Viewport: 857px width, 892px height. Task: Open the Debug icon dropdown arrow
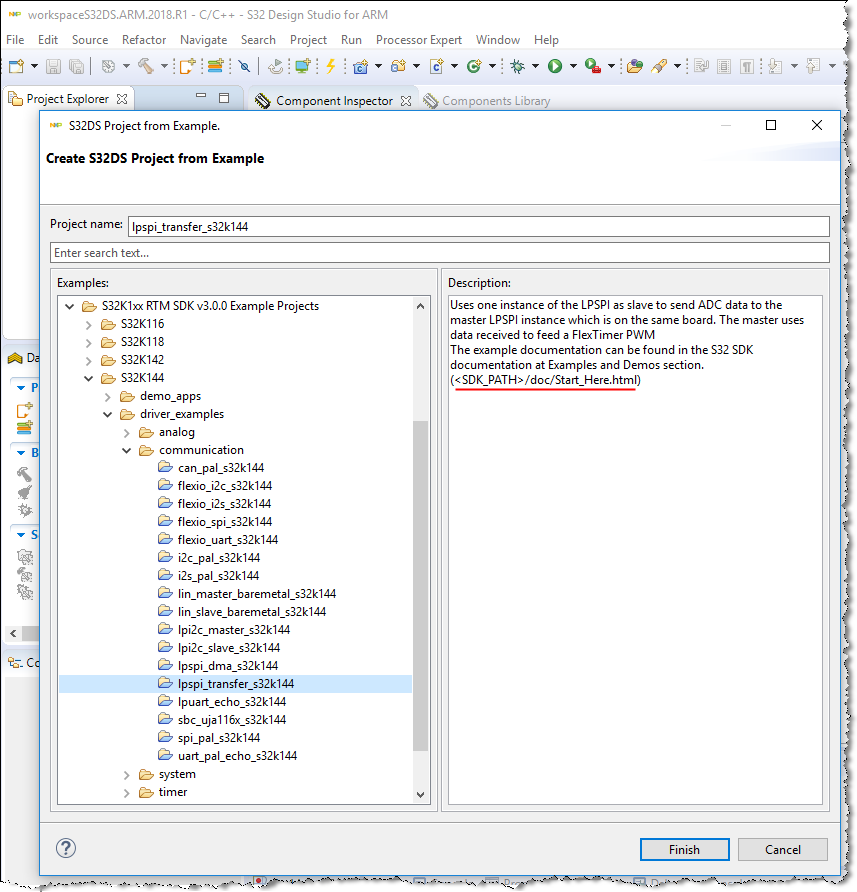pos(535,67)
